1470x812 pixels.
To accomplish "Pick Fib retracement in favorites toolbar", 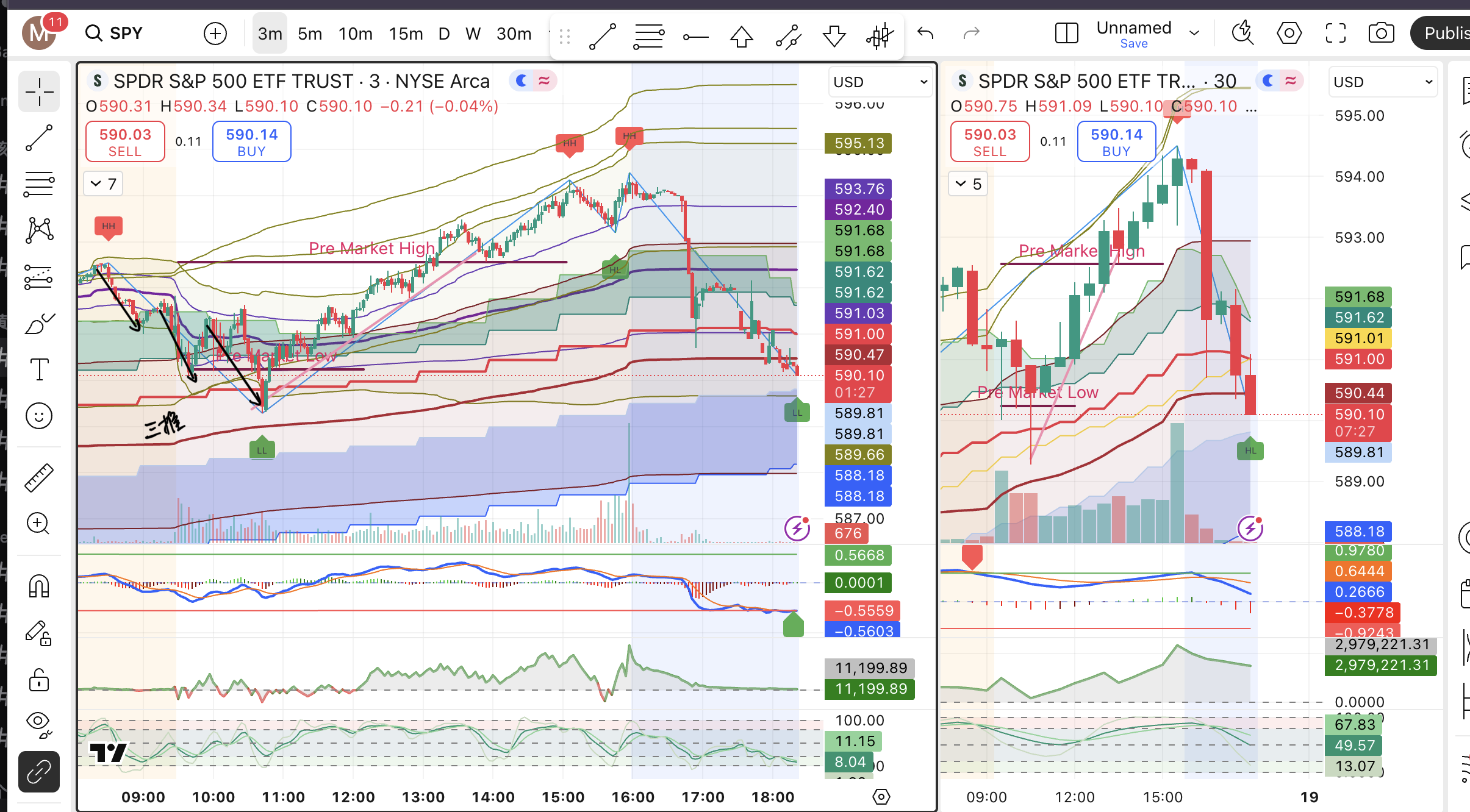I will [x=648, y=36].
